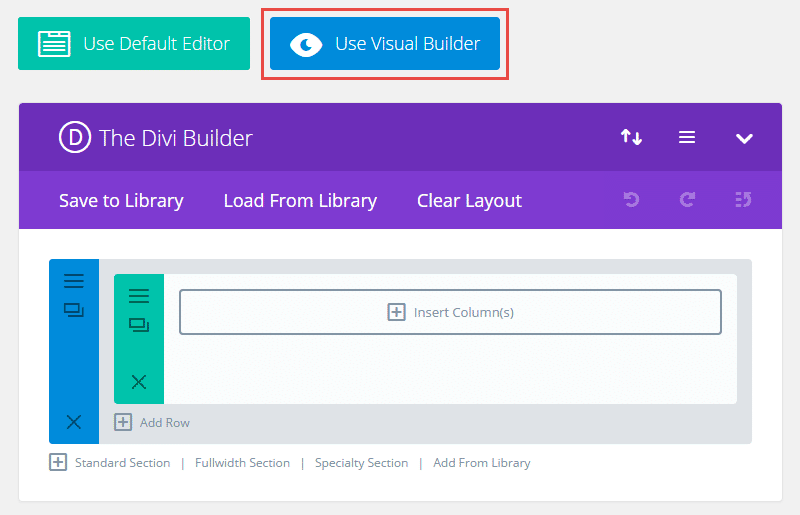Click the Use Default Editor button

tap(134, 43)
